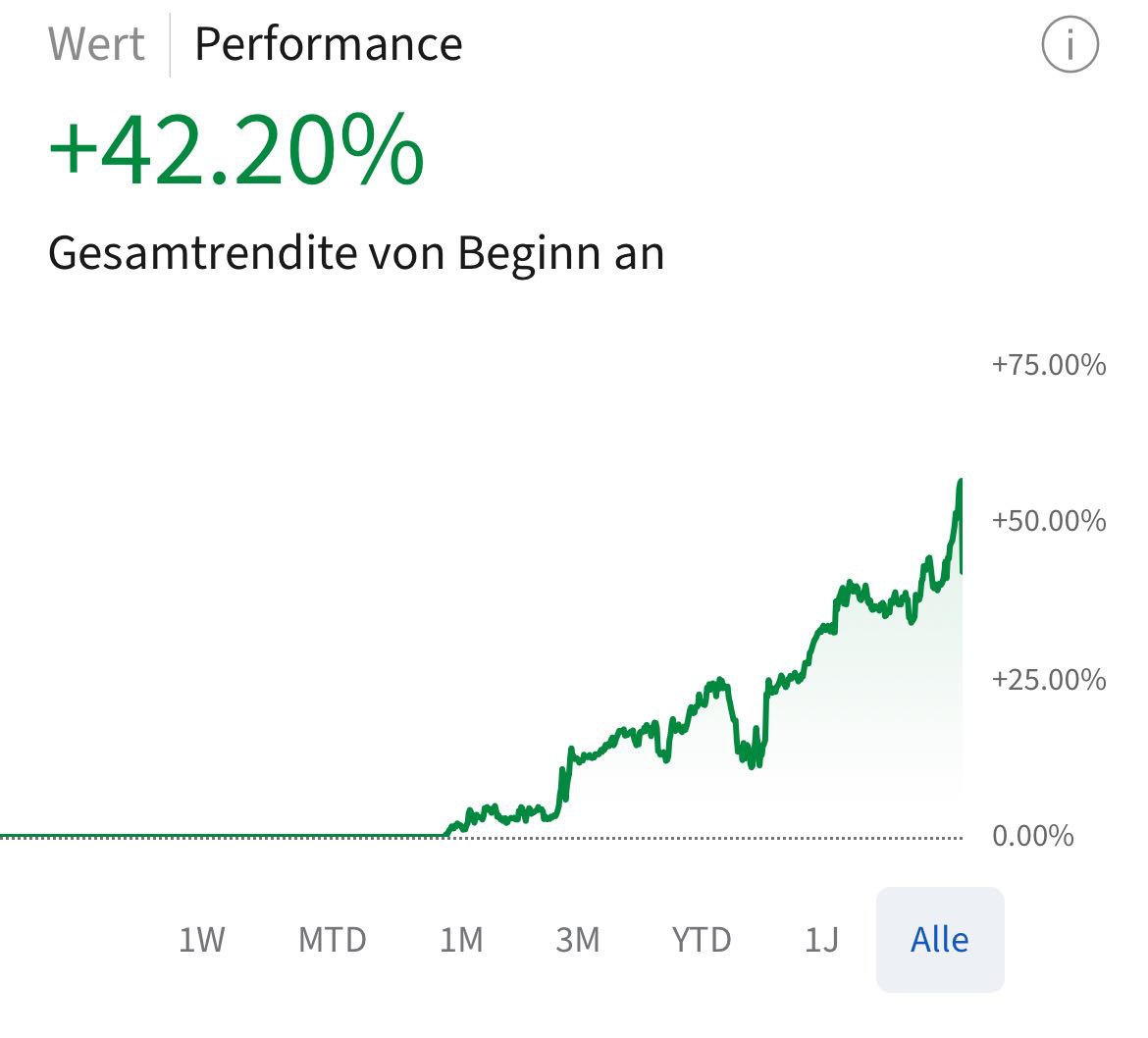
Task: Choose the 1M period option
Action: click(461, 940)
